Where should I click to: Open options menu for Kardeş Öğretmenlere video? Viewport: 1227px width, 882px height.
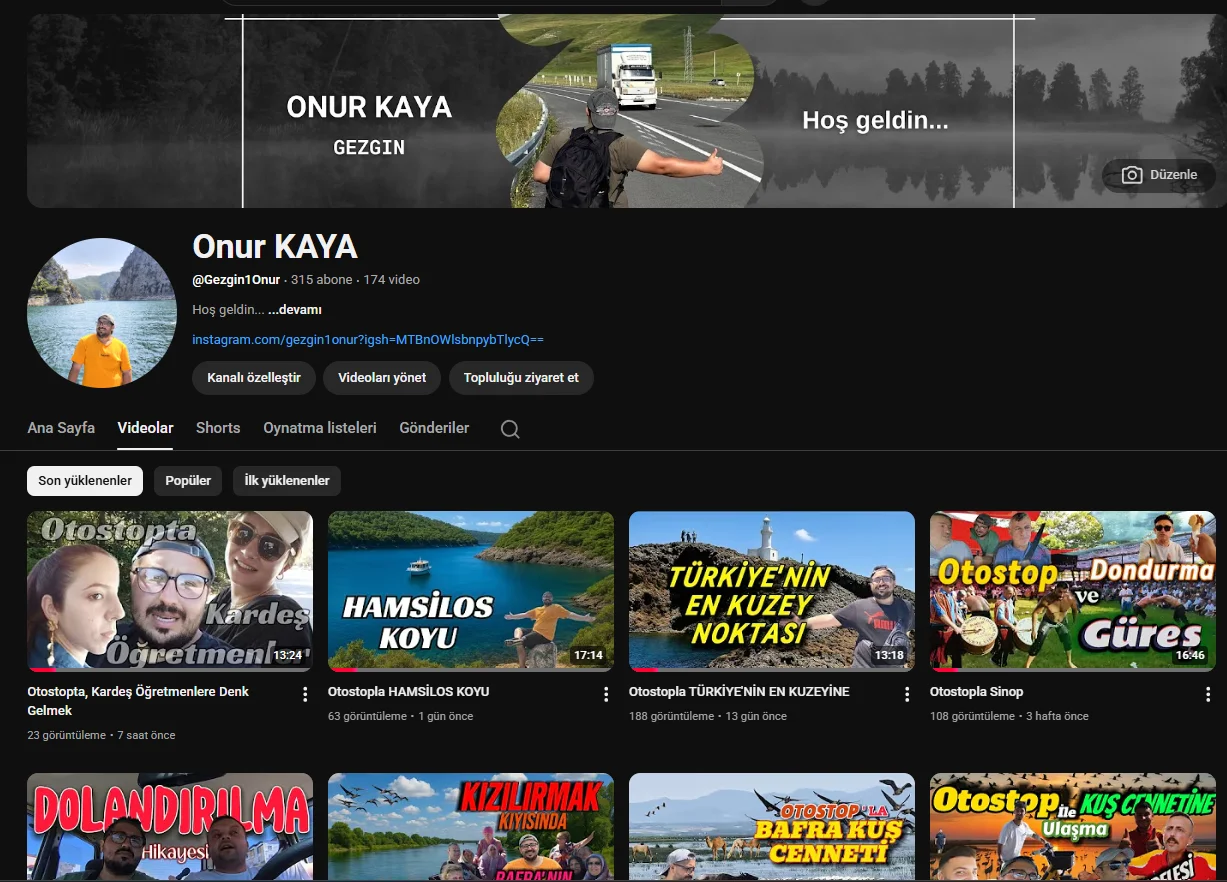pyautogui.click(x=305, y=694)
